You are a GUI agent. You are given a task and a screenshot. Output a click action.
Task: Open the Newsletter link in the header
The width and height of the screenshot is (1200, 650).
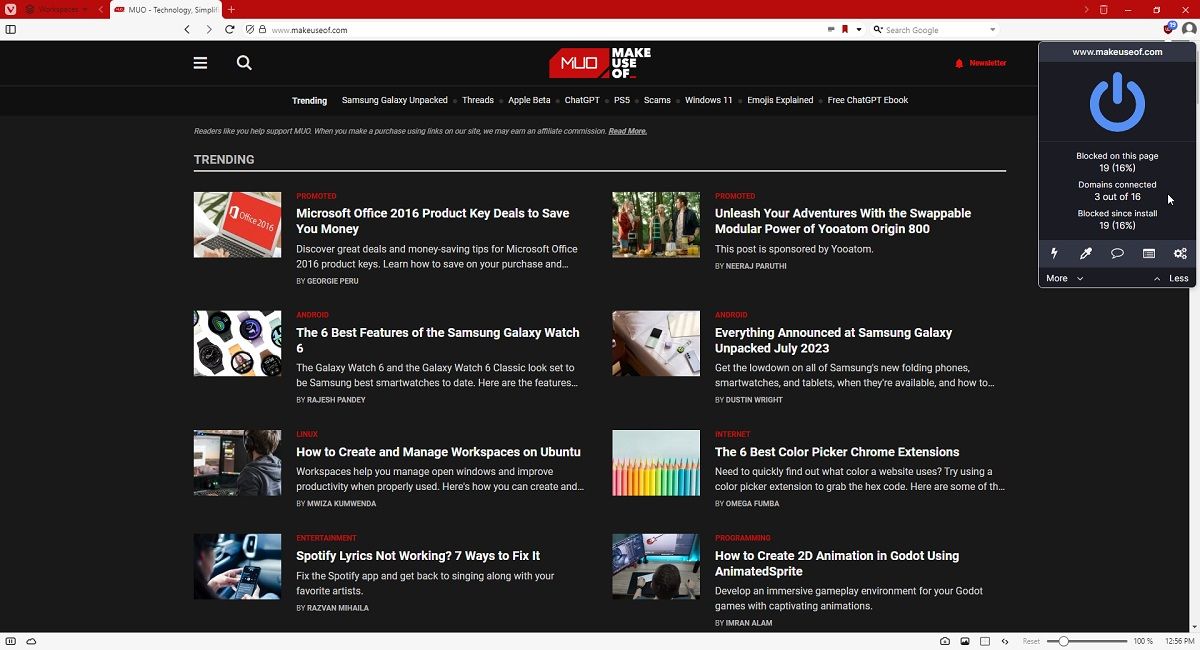[982, 62]
